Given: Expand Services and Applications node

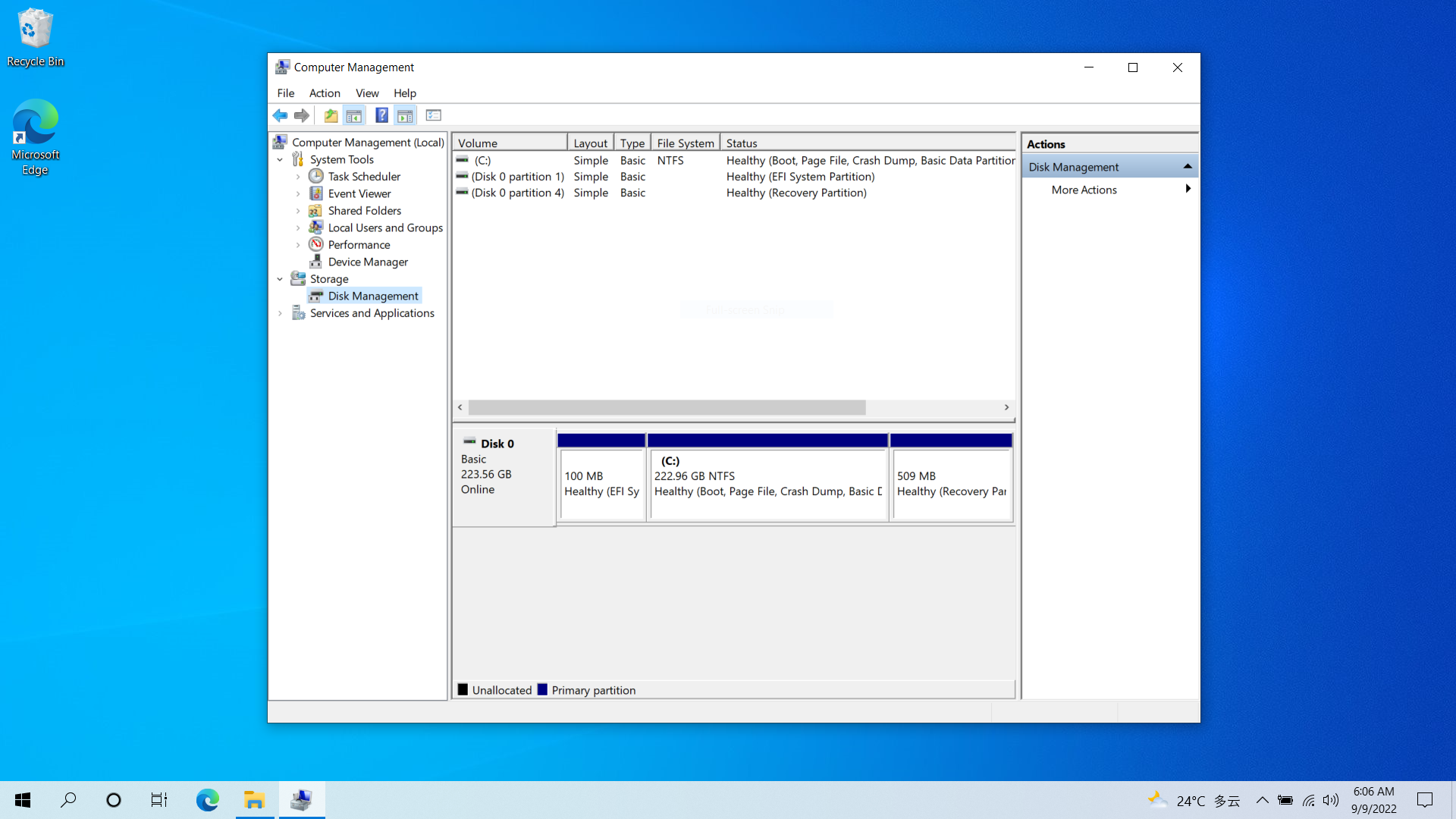Looking at the screenshot, I should pyautogui.click(x=280, y=313).
